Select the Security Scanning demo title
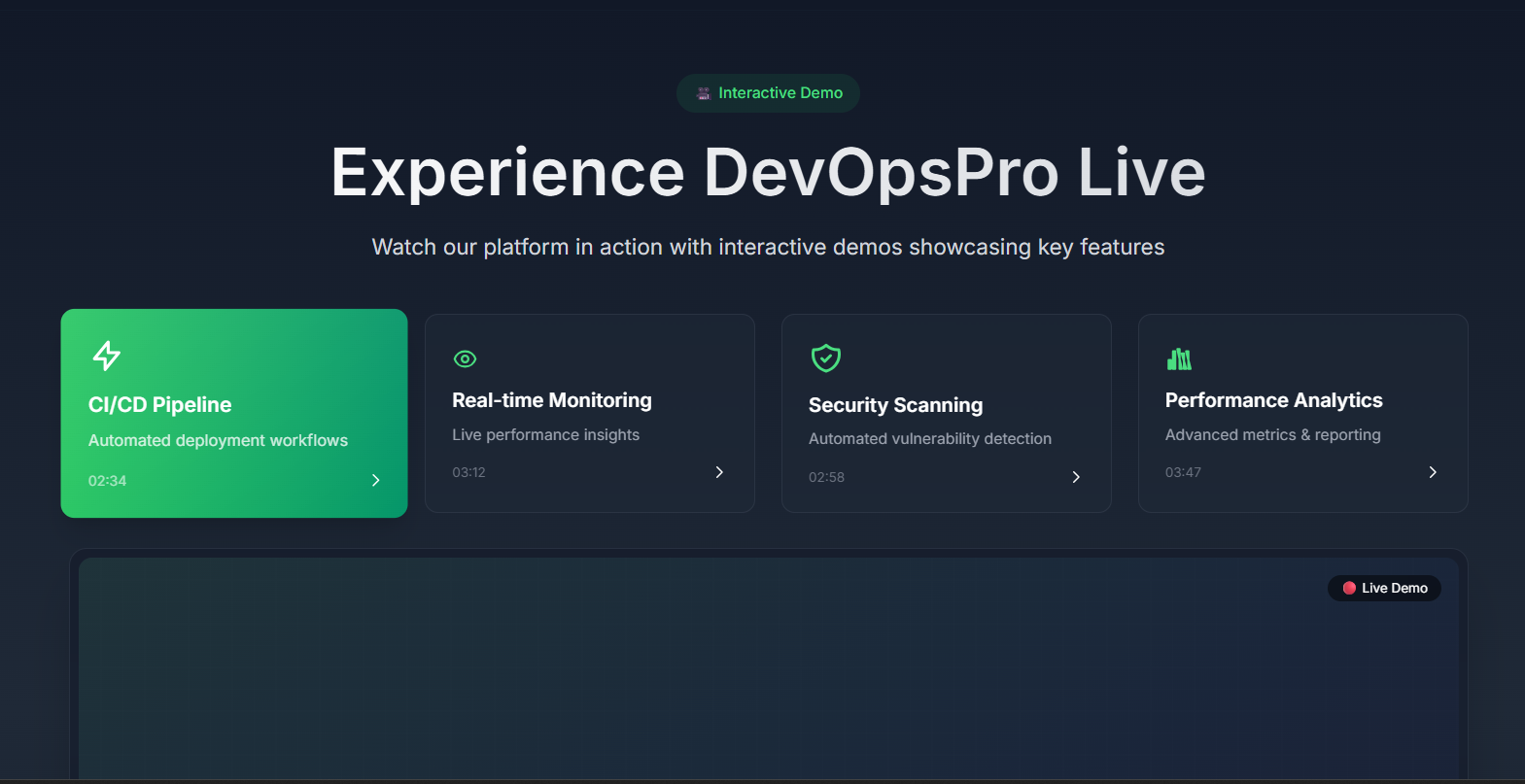Image resolution: width=1525 pixels, height=784 pixels. click(895, 405)
